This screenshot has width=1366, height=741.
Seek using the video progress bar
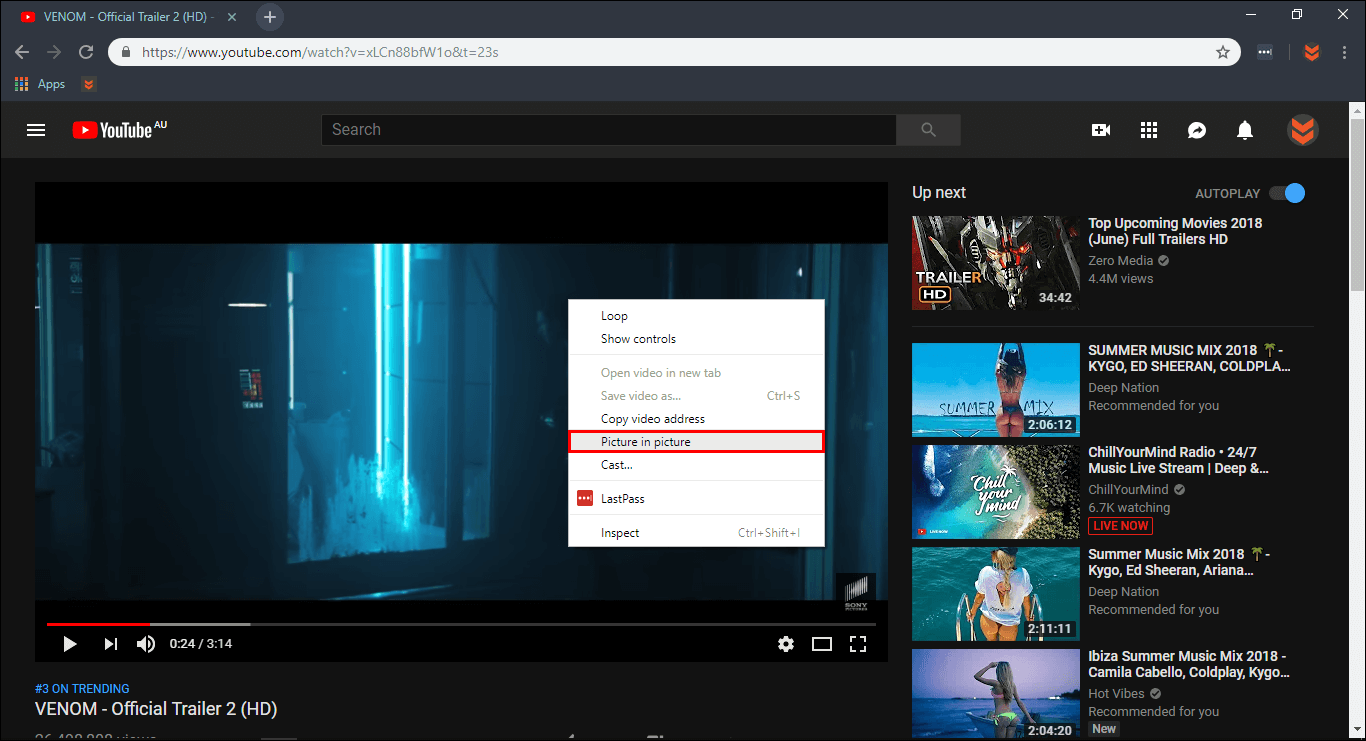point(461,625)
